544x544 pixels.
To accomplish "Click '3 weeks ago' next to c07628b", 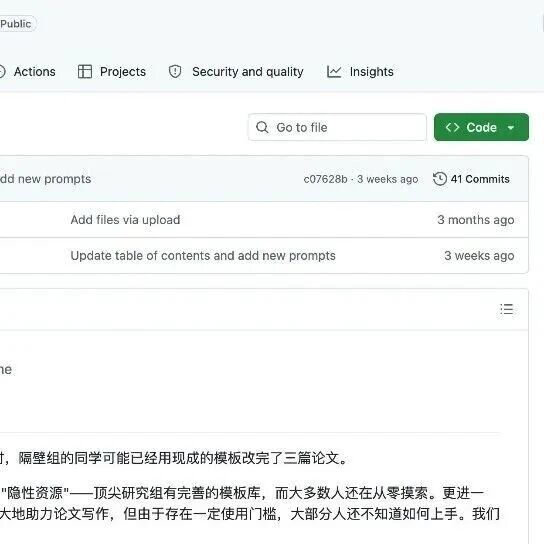I will 388,179.
